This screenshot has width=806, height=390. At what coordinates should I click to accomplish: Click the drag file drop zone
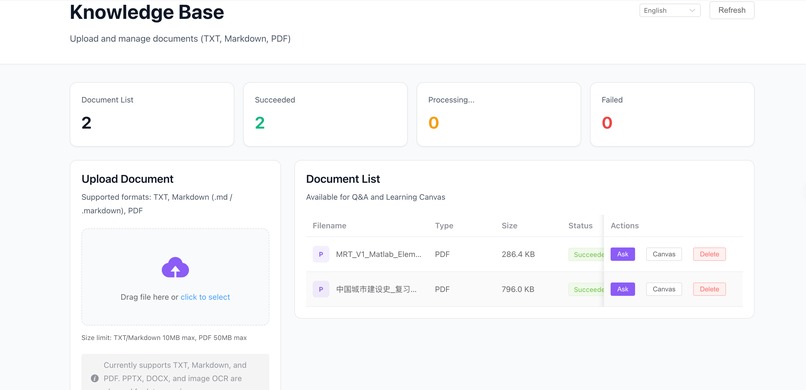pyautogui.click(x=175, y=277)
